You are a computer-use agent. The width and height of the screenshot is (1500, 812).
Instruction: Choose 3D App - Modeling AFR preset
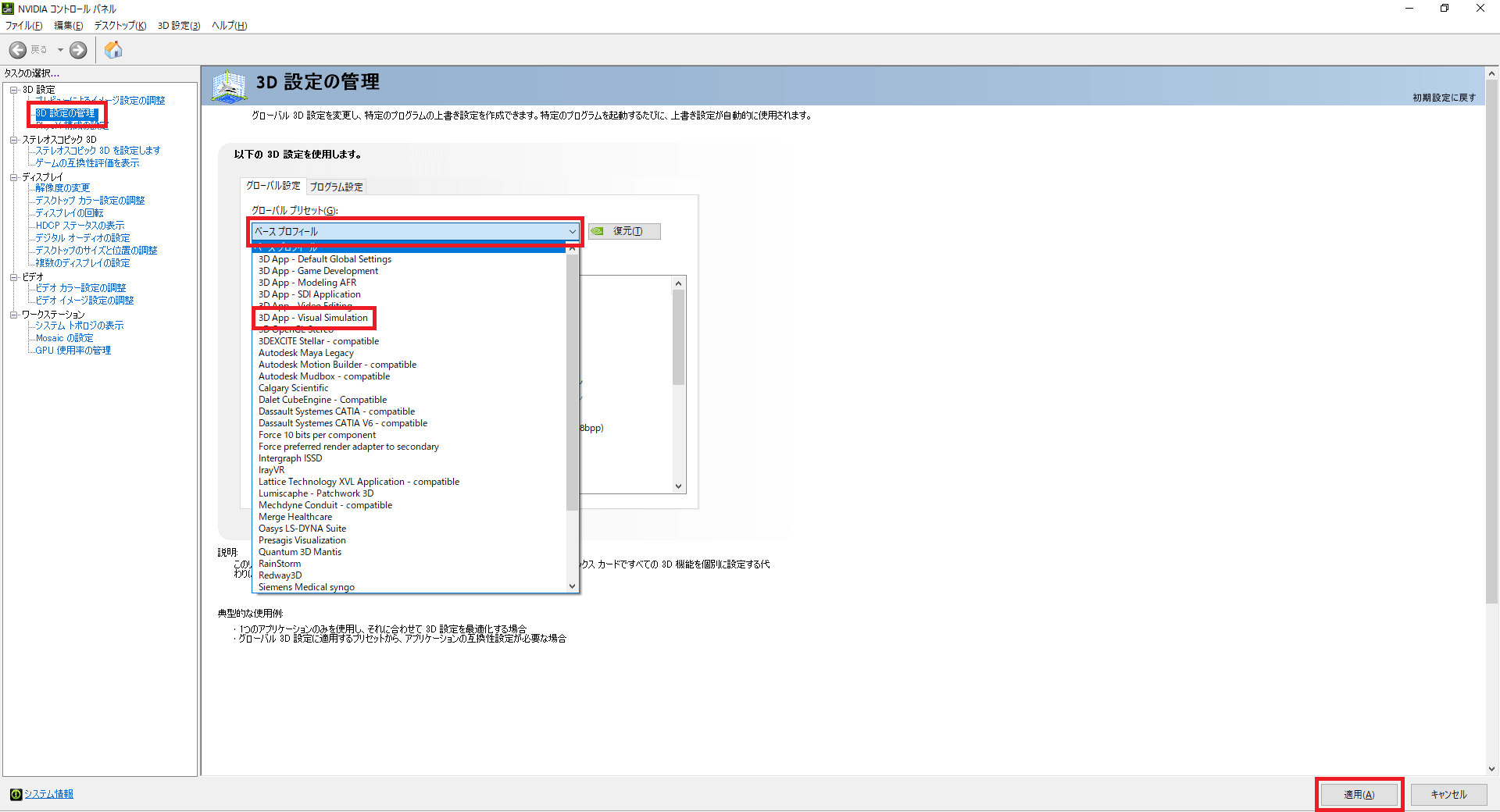pos(307,283)
